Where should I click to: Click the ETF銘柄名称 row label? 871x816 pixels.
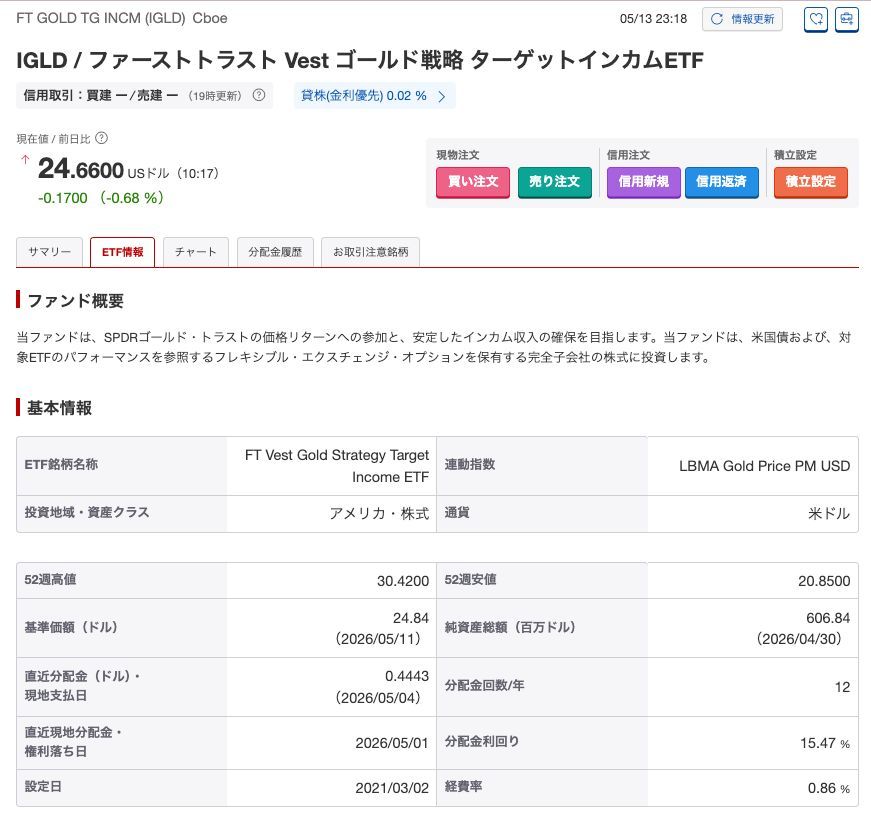pos(61,464)
